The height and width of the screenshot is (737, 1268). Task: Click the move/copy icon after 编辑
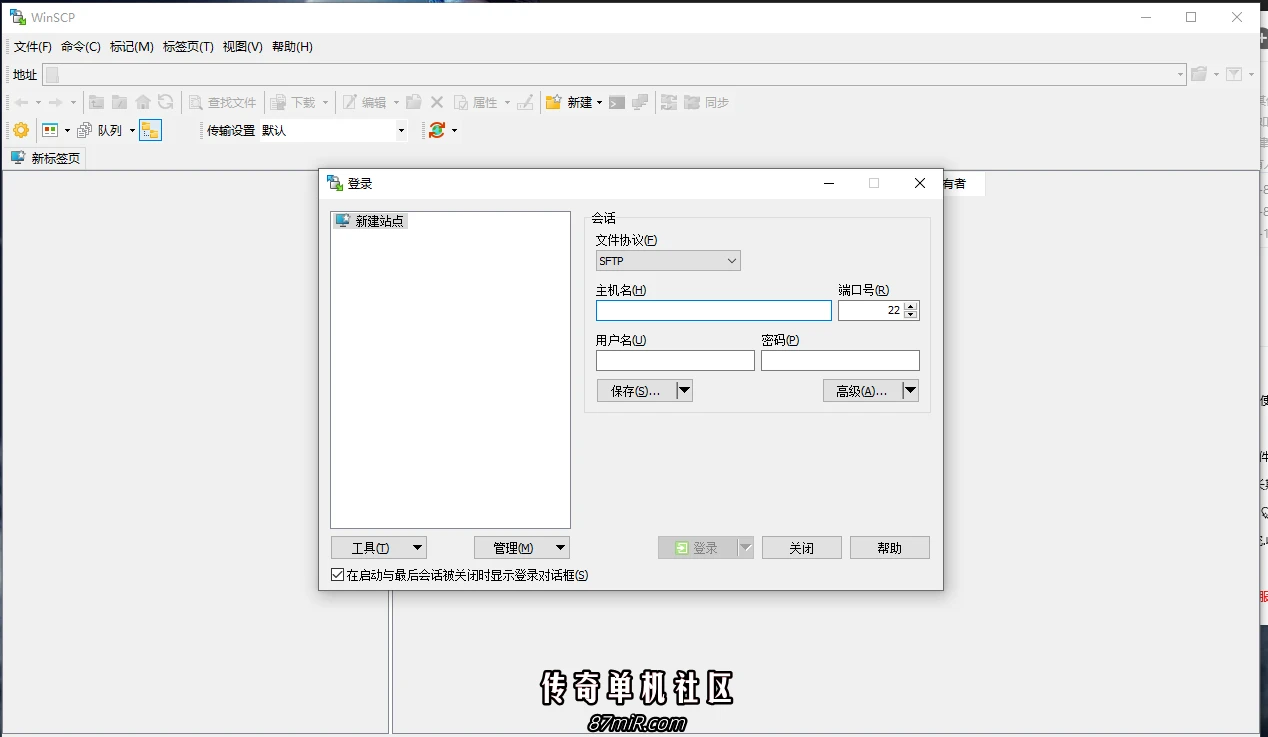pos(414,102)
